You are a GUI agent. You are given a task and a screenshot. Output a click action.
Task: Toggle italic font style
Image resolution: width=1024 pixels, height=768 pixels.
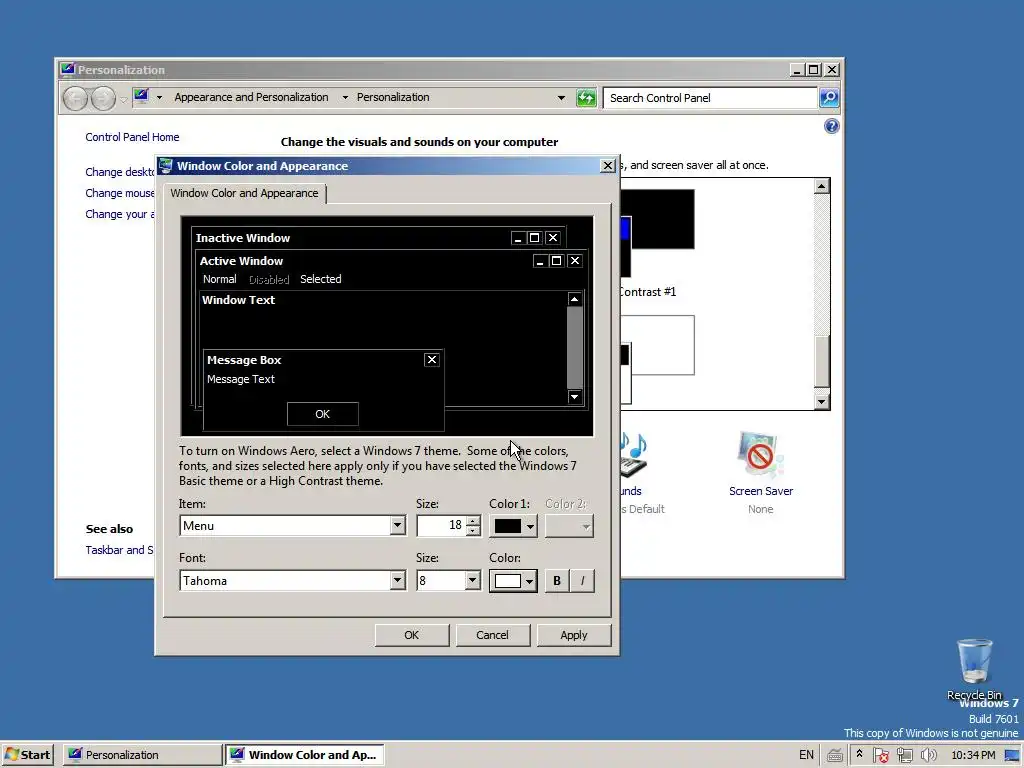[582, 581]
